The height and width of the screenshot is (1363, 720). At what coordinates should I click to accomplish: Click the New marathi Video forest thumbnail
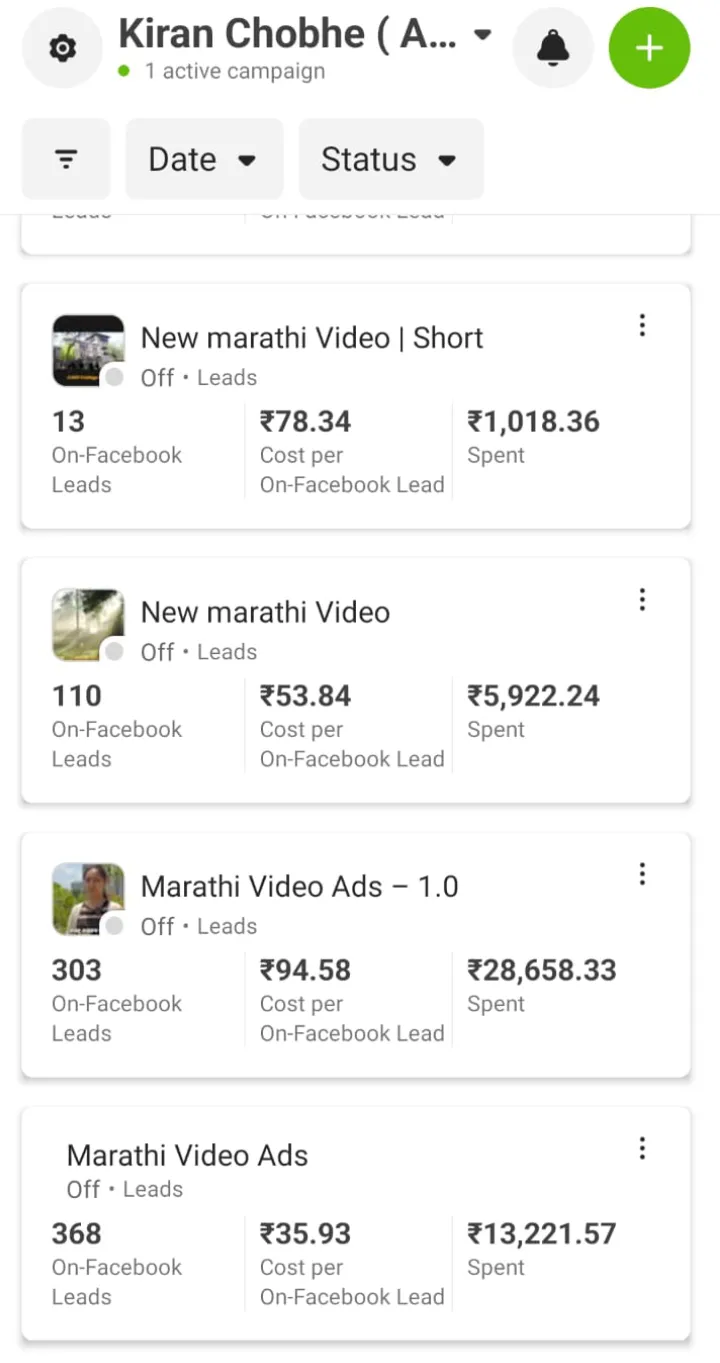pyautogui.click(x=86, y=622)
